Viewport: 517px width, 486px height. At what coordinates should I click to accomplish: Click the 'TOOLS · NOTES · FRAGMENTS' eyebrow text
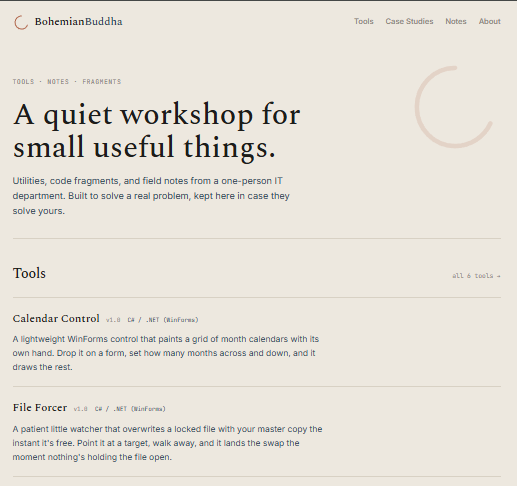coord(67,82)
